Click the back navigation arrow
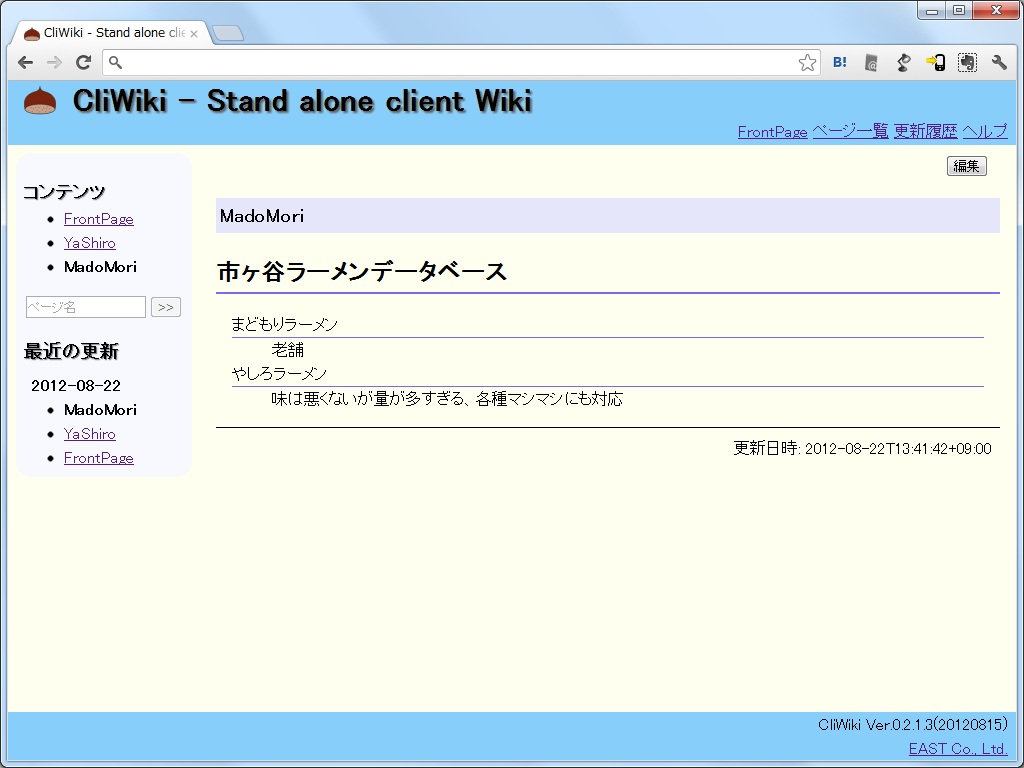The height and width of the screenshot is (768, 1024). point(25,62)
